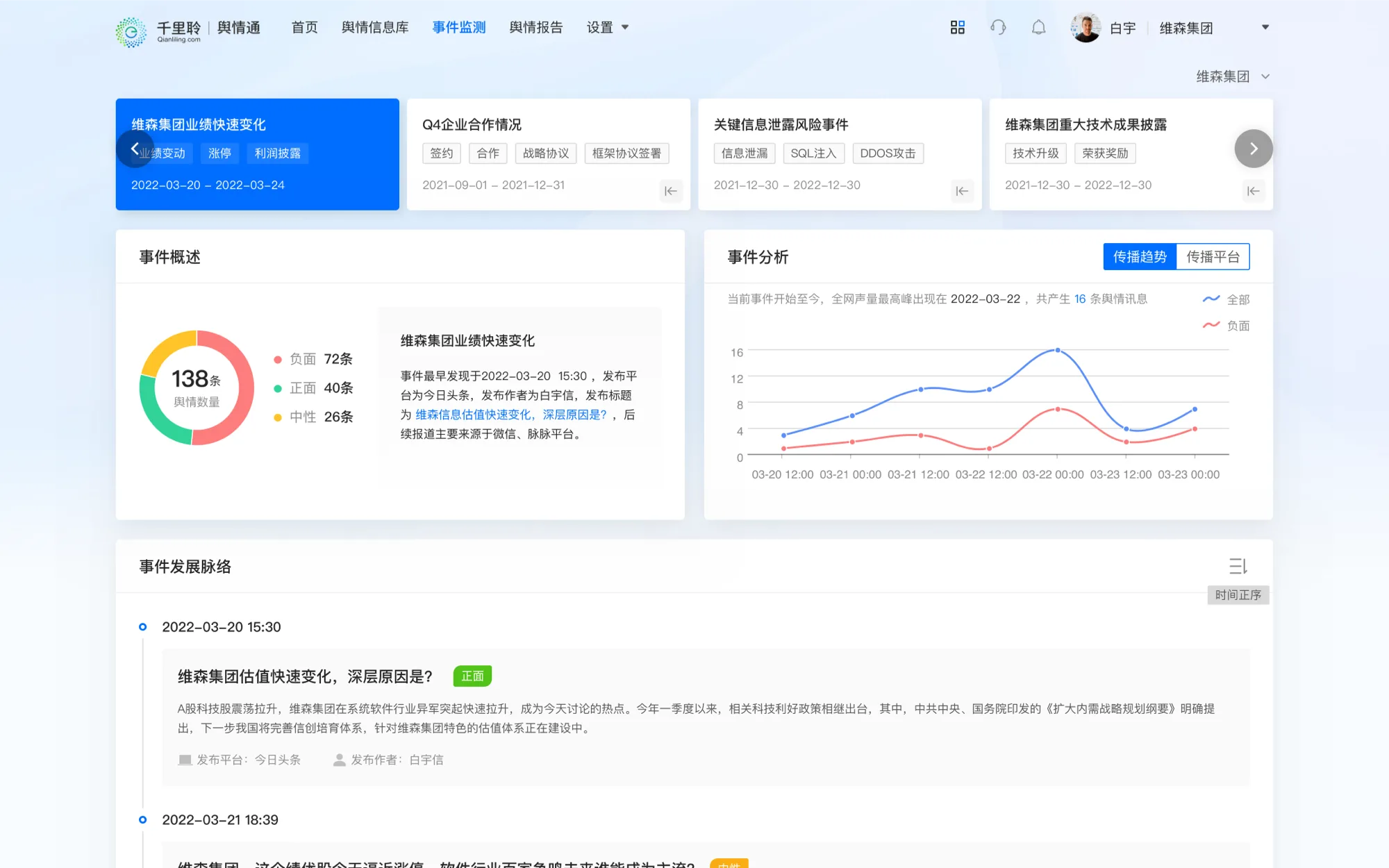Pin the 关键信息泄露风险事件 card icon
This screenshot has width=1389, height=868.
click(962, 191)
